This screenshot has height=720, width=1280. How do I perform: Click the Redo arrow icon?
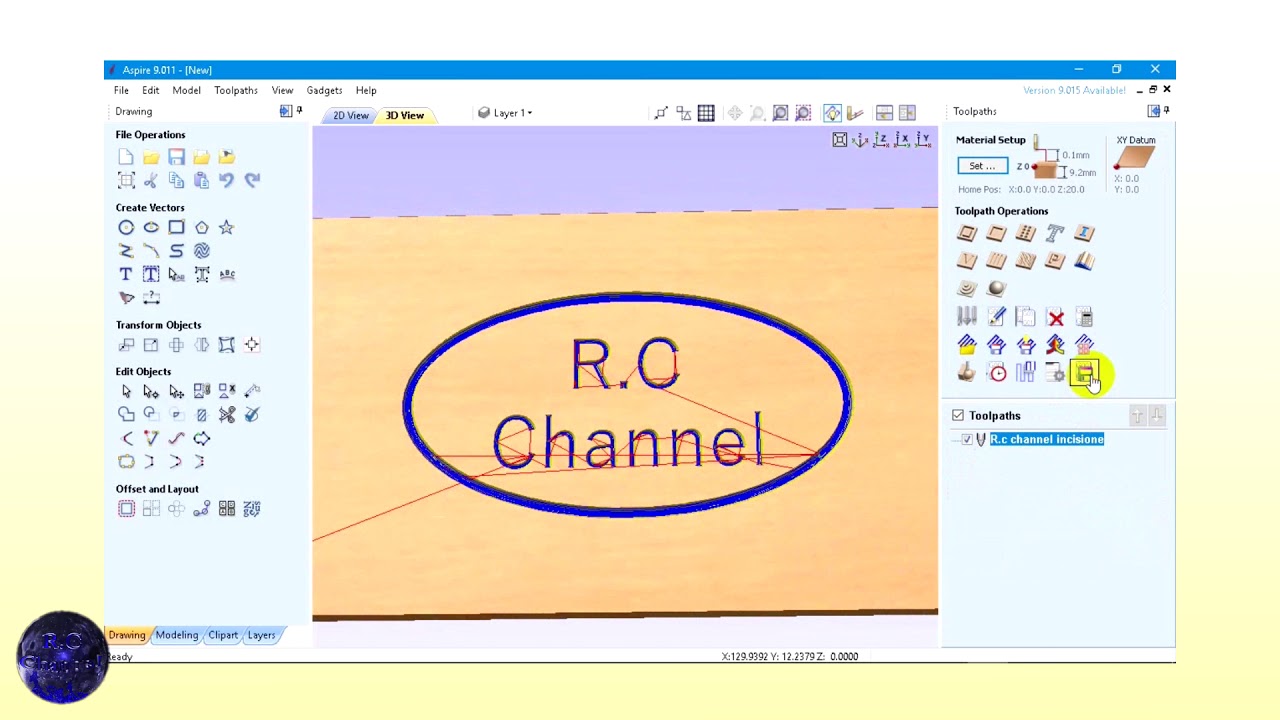pos(252,180)
